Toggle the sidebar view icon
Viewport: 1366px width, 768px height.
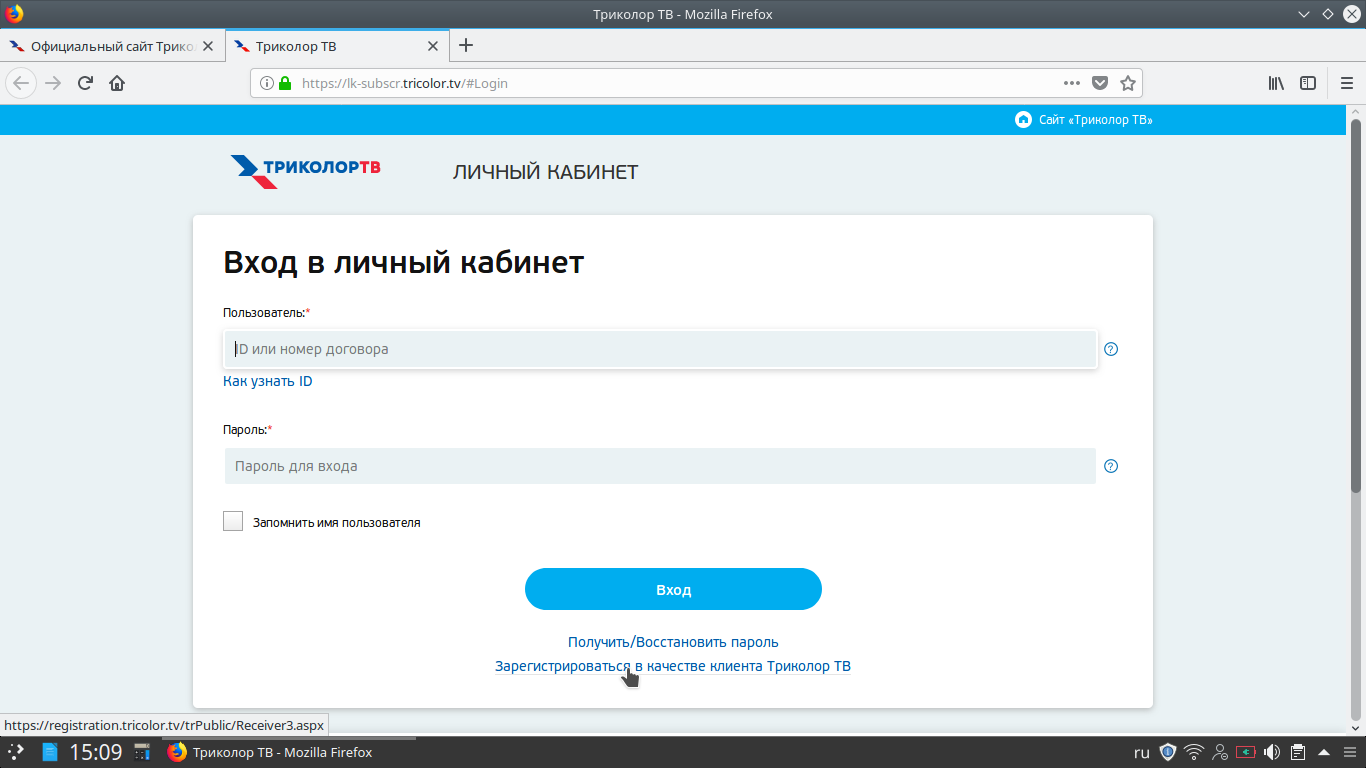1308,83
